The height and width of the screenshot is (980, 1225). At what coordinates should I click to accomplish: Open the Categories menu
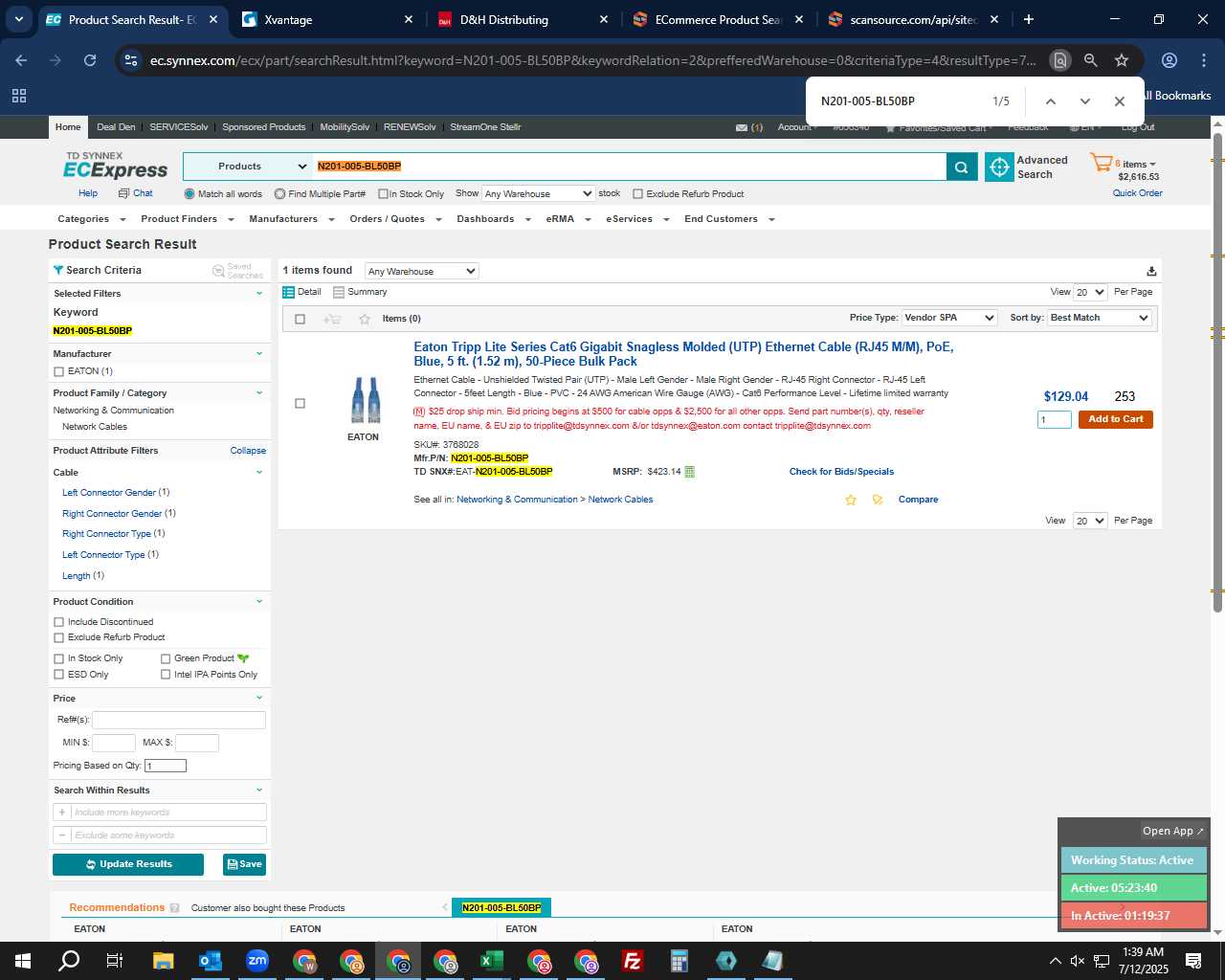[x=90, y=219]
